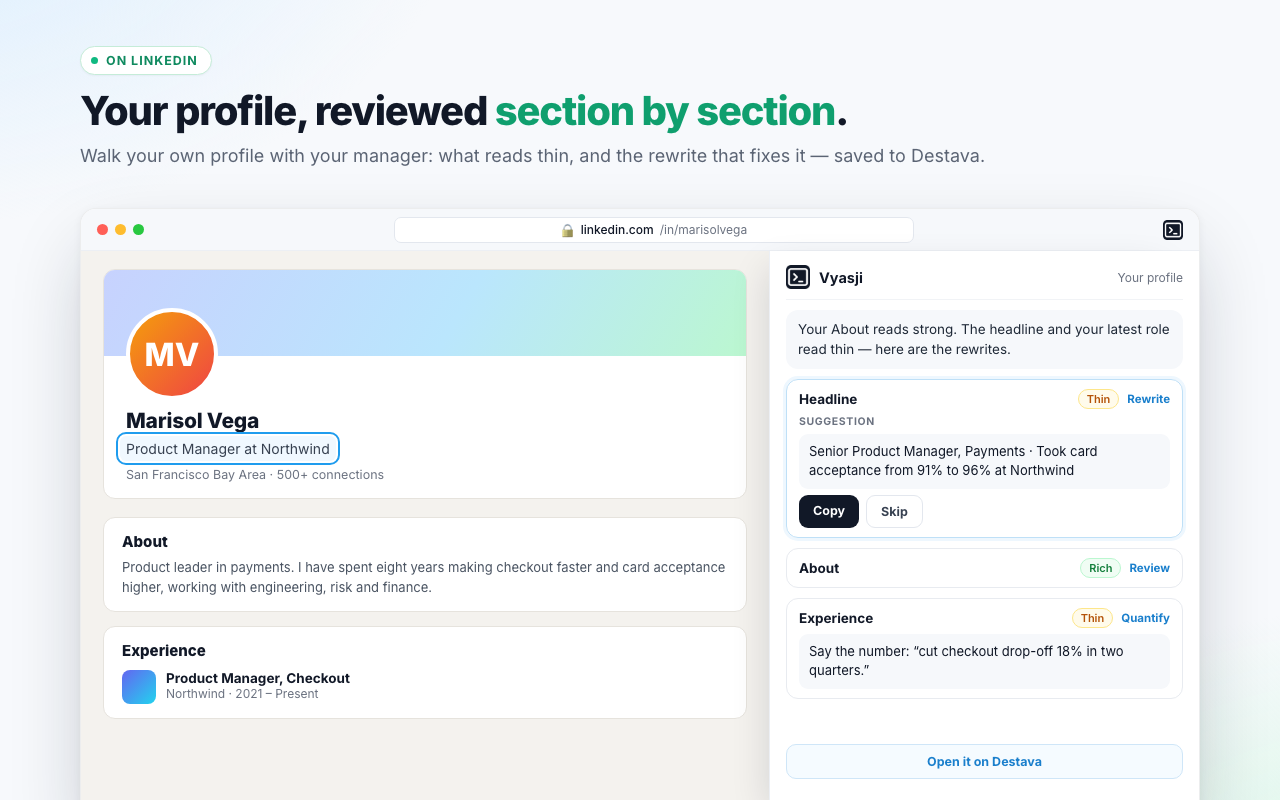This screenshot has height=800, width=1280.
Task: Click the Northwind company logo in Experience
Action: click(139, 687)
